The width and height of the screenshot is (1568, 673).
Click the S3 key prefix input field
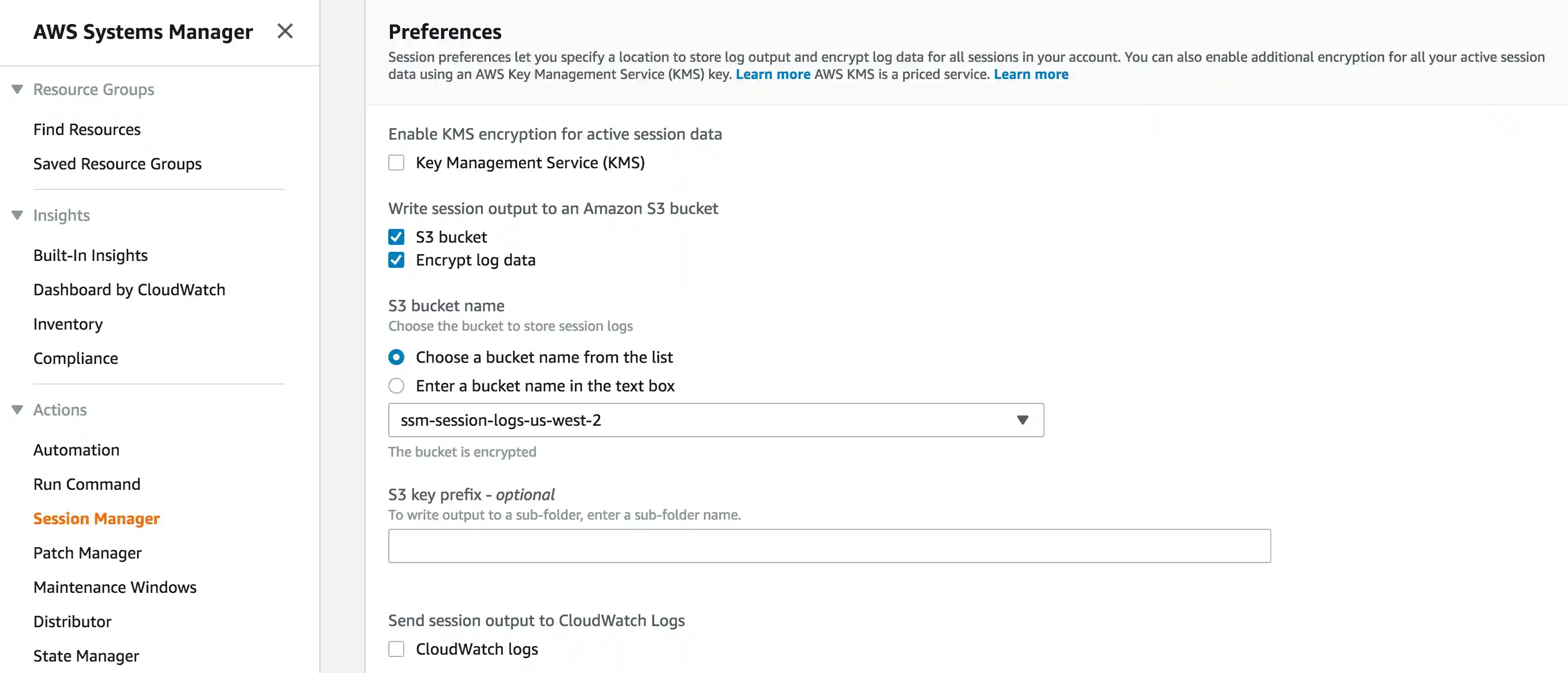click(829, 546)
